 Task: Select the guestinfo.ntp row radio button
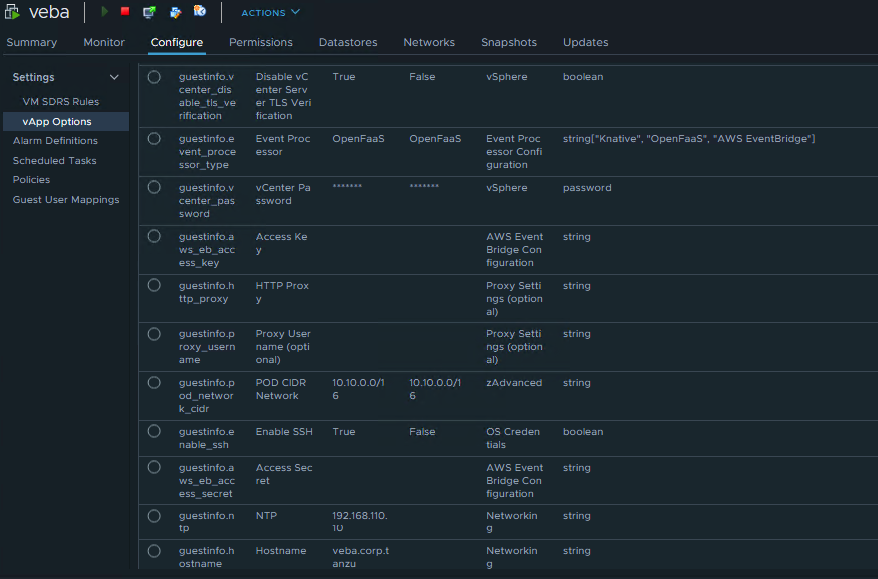click(x=154, y=516)
